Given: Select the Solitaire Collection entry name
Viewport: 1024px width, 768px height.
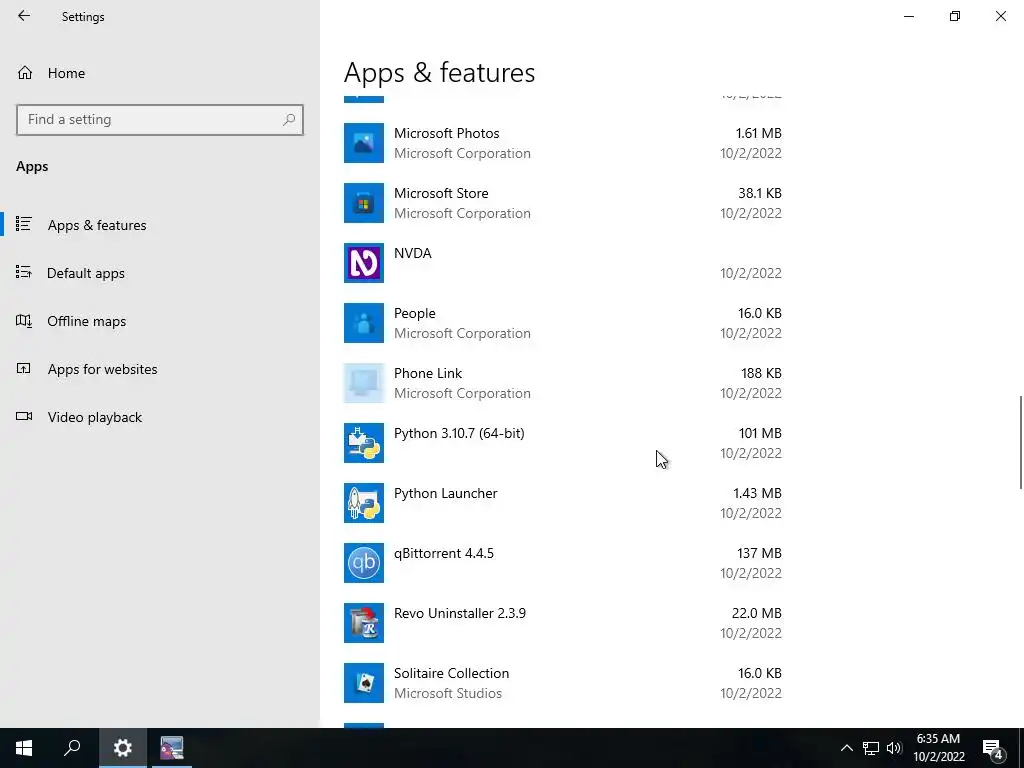Looking at the screenshot, I should point(451,673).
